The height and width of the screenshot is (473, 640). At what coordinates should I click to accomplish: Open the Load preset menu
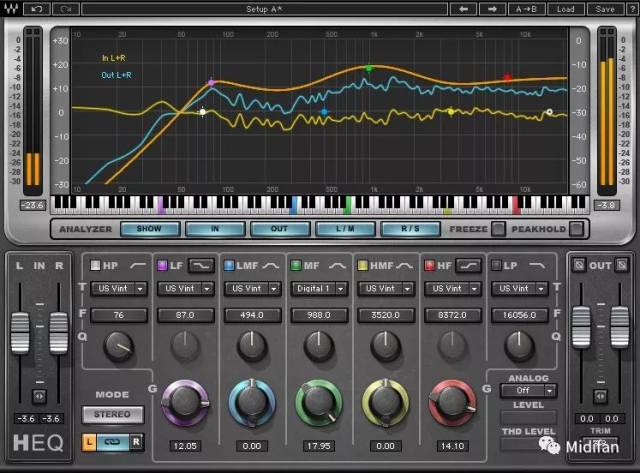click(x=565, y=9)
